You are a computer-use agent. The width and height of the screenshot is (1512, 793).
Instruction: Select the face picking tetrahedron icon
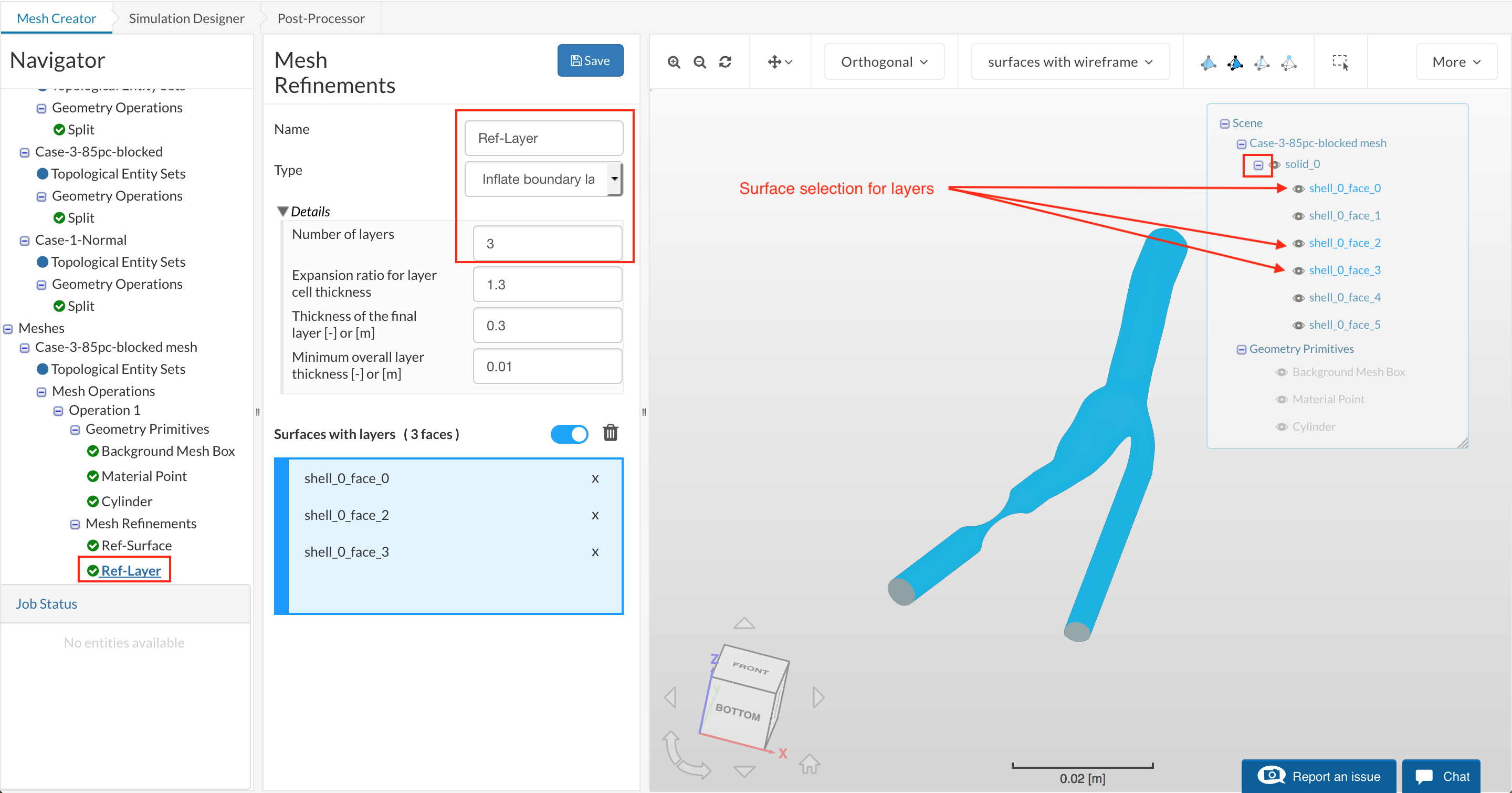[x=1235, y=63]
